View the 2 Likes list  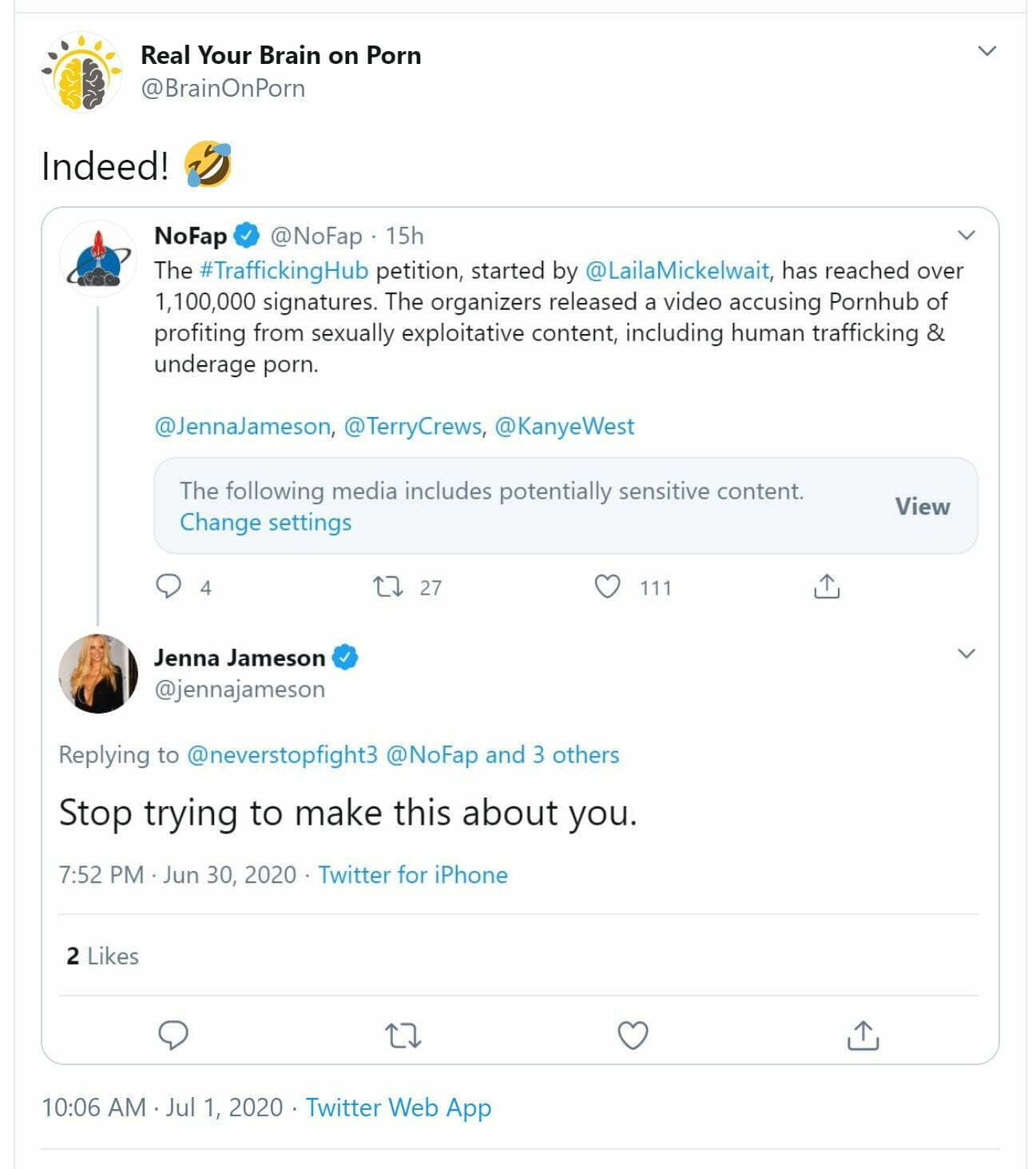(x=102, y=956)
